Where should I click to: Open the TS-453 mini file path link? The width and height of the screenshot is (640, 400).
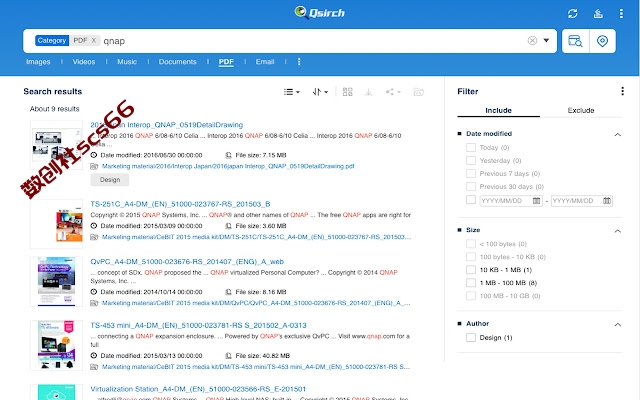256,367
